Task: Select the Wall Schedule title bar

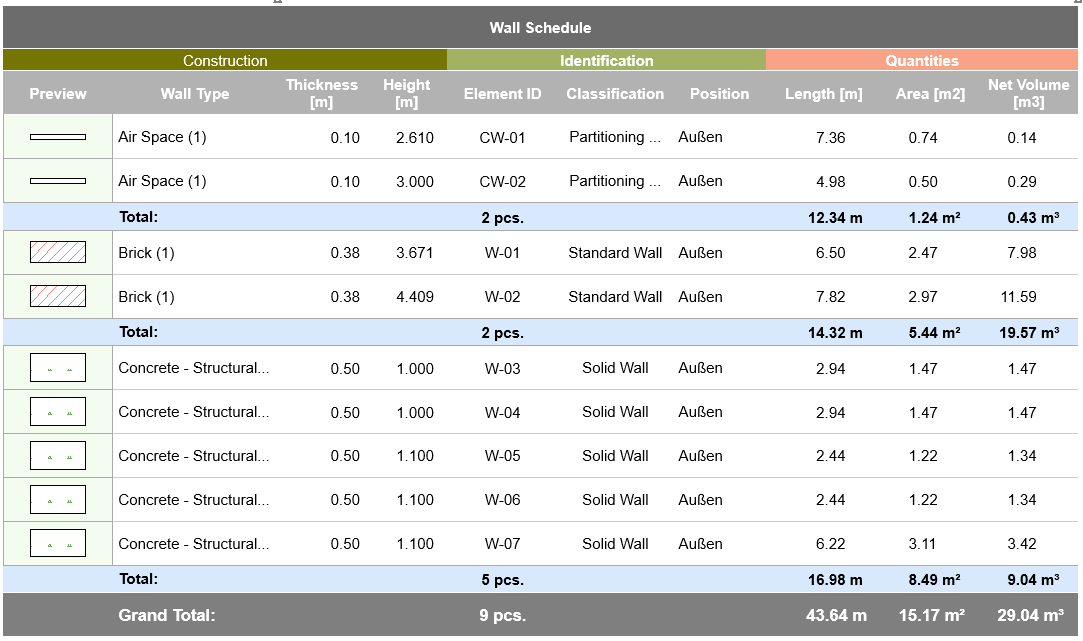Action: click(541, 28)
